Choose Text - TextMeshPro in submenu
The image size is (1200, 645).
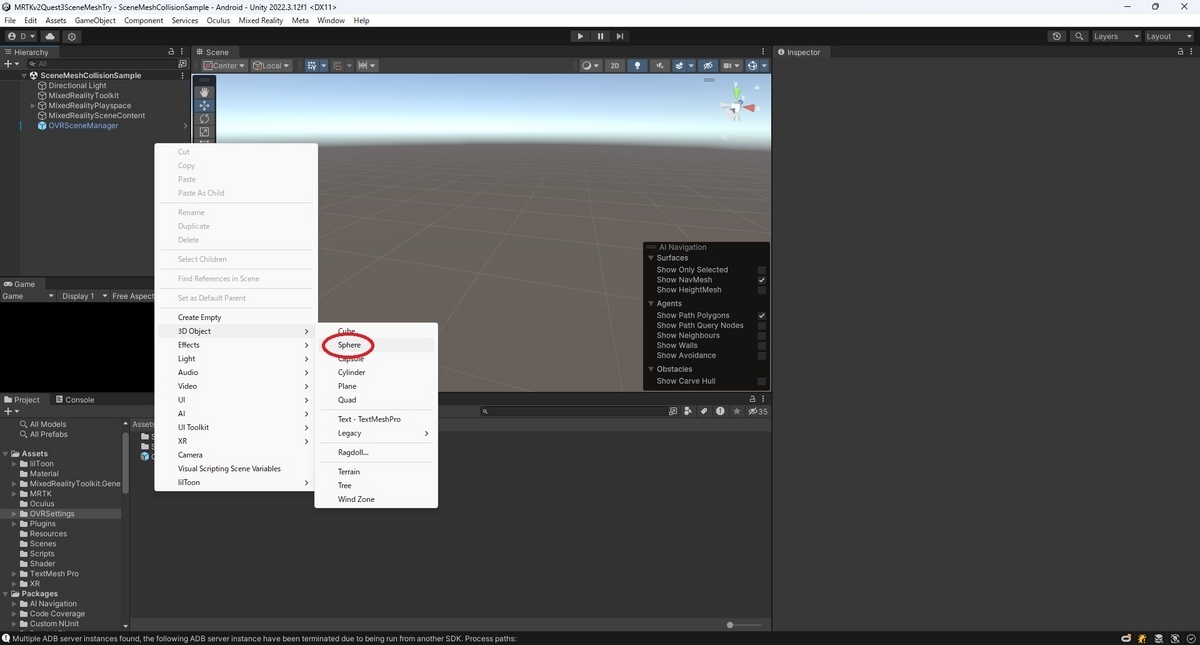click(376, 419)
